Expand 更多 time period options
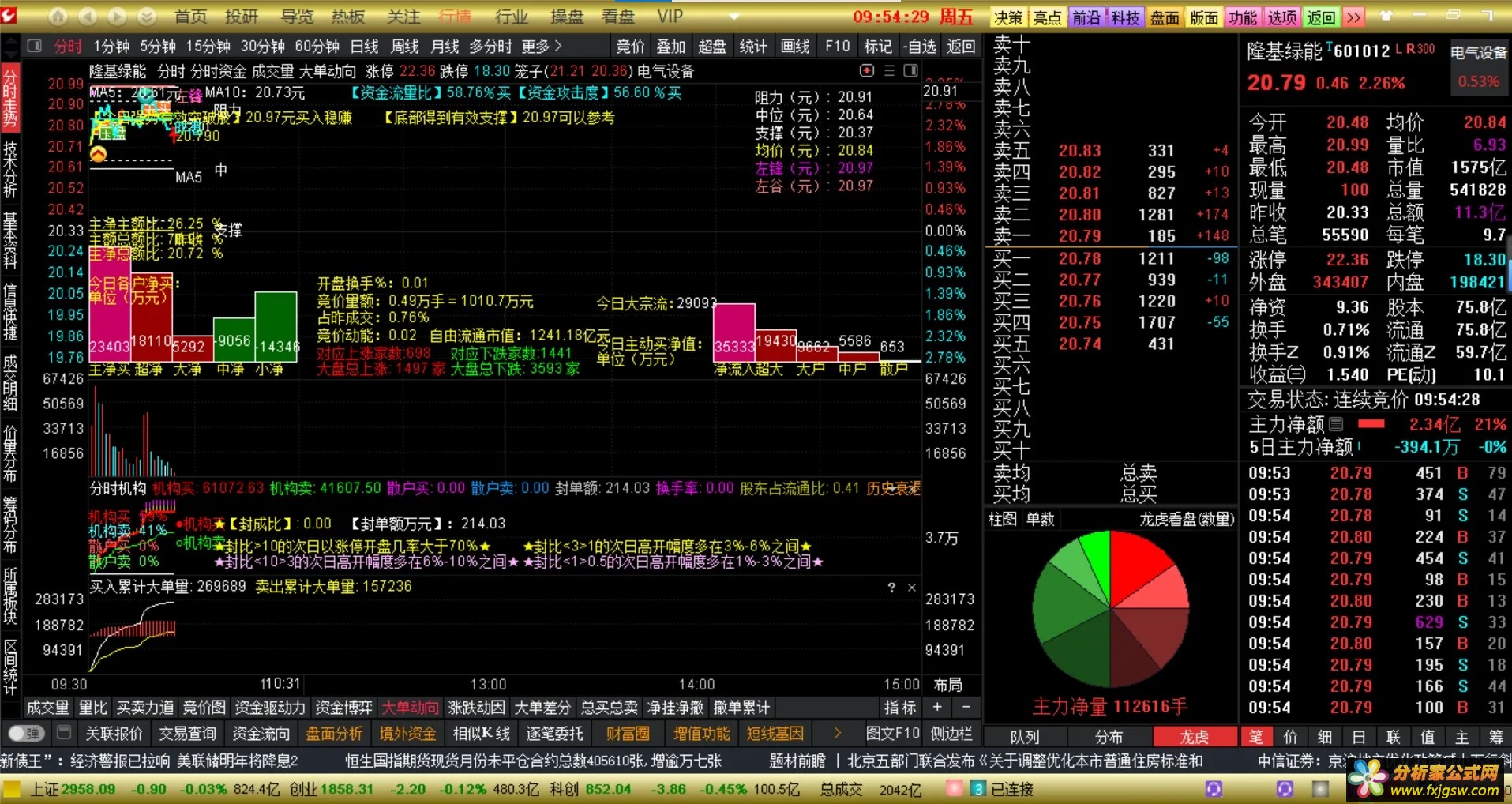1512x804 pixels. (x=542, y=47)
